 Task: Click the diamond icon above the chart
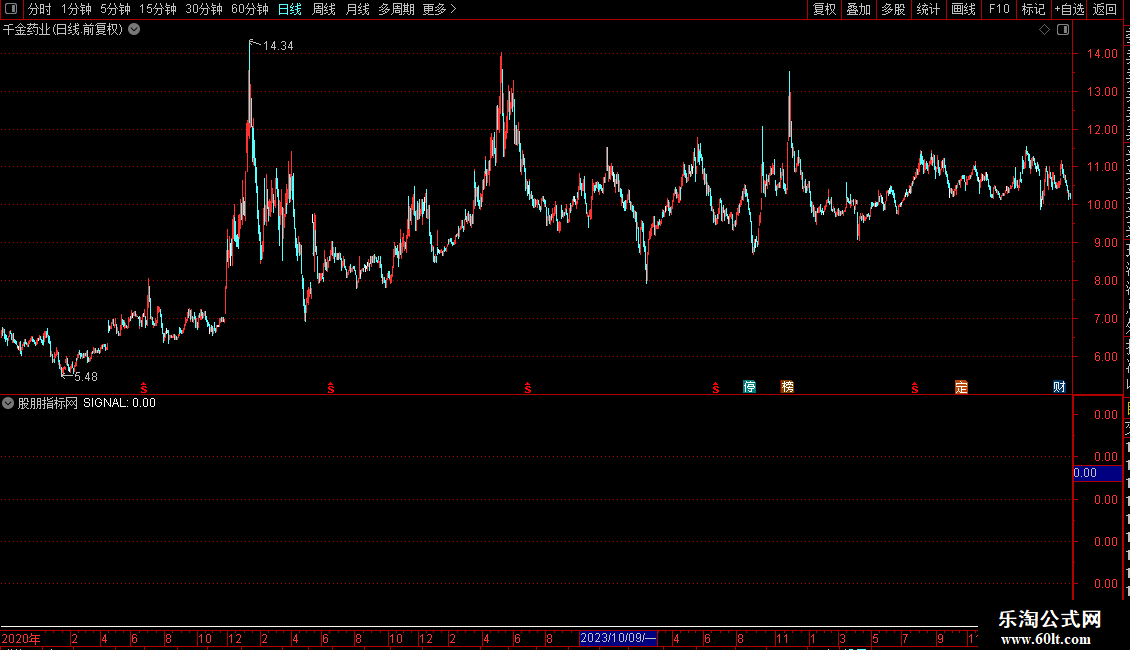point(1044,30)
